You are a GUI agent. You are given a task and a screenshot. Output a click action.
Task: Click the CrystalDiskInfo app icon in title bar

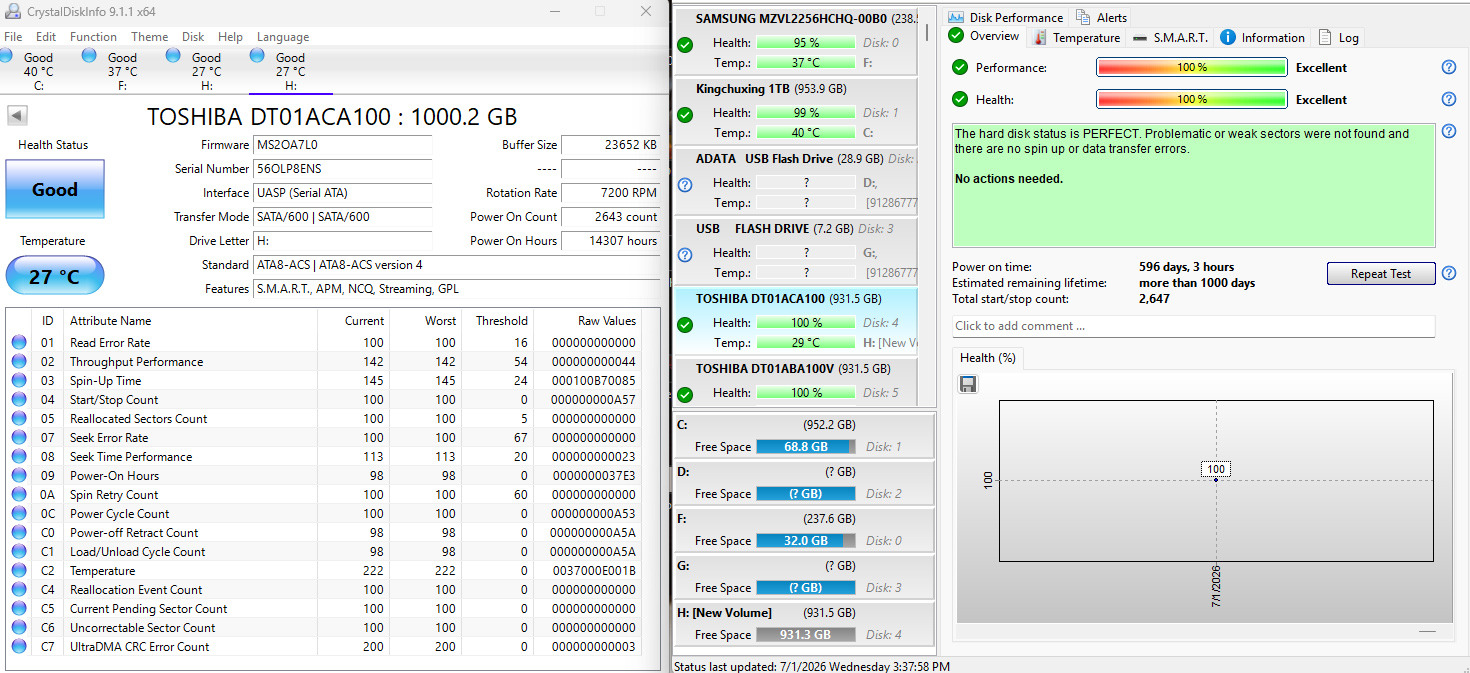[13, 11]
